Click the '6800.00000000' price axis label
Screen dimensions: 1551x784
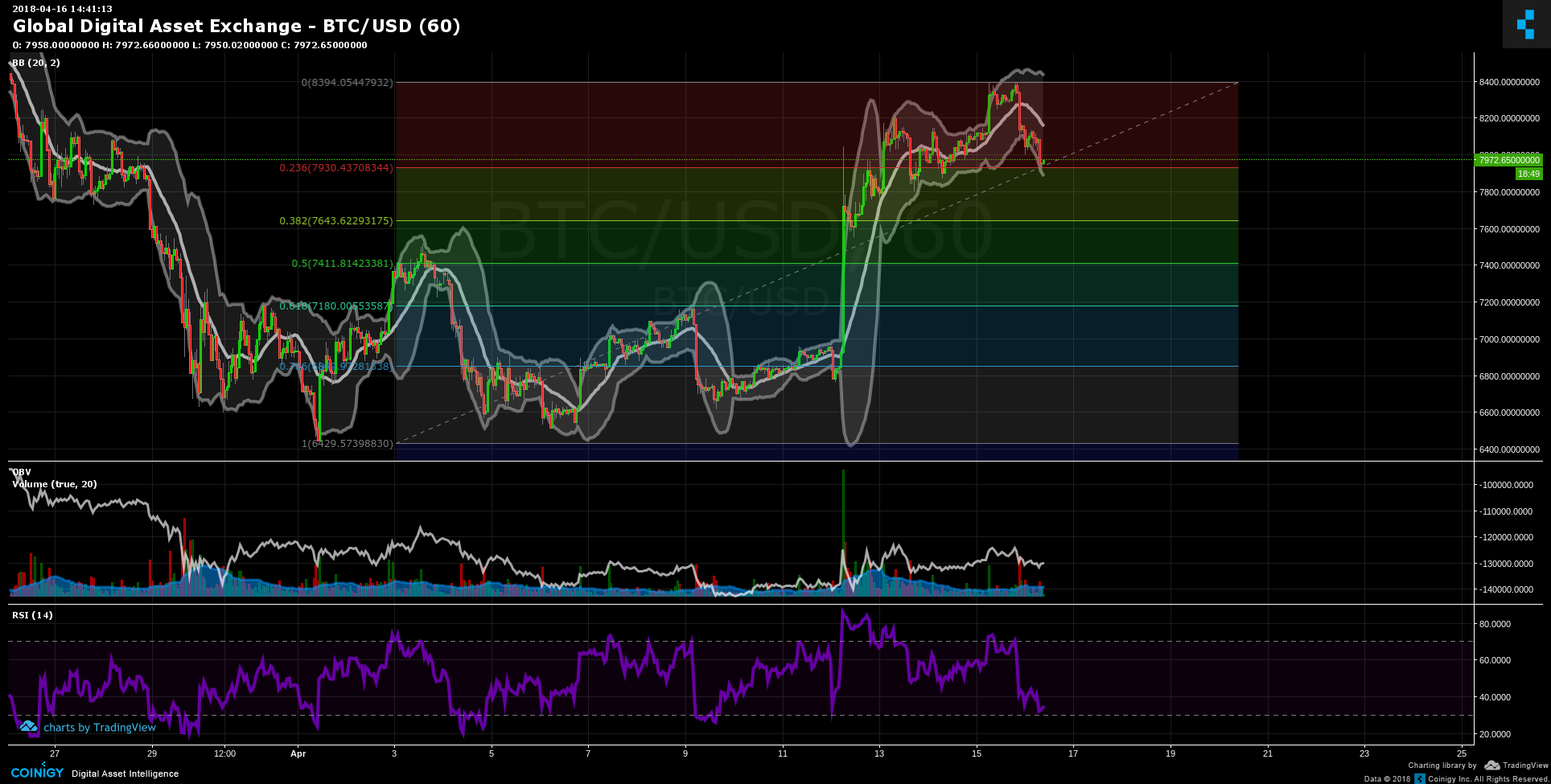[x=1509, y=377]
